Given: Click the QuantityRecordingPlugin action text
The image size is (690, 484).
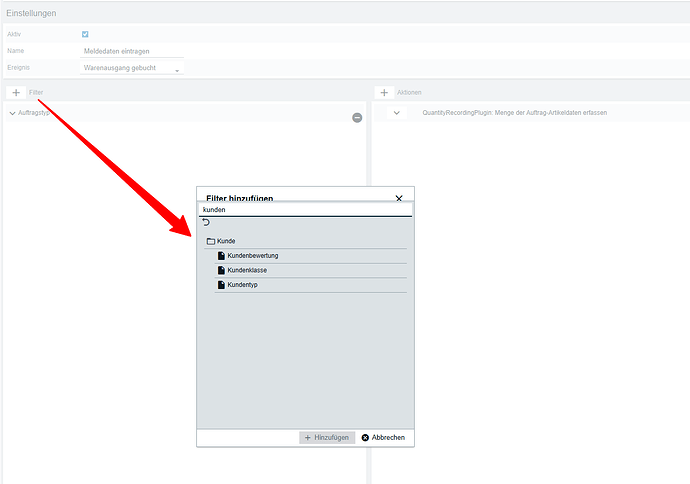Looking at the screenshot, I should [x=514, y=113].
